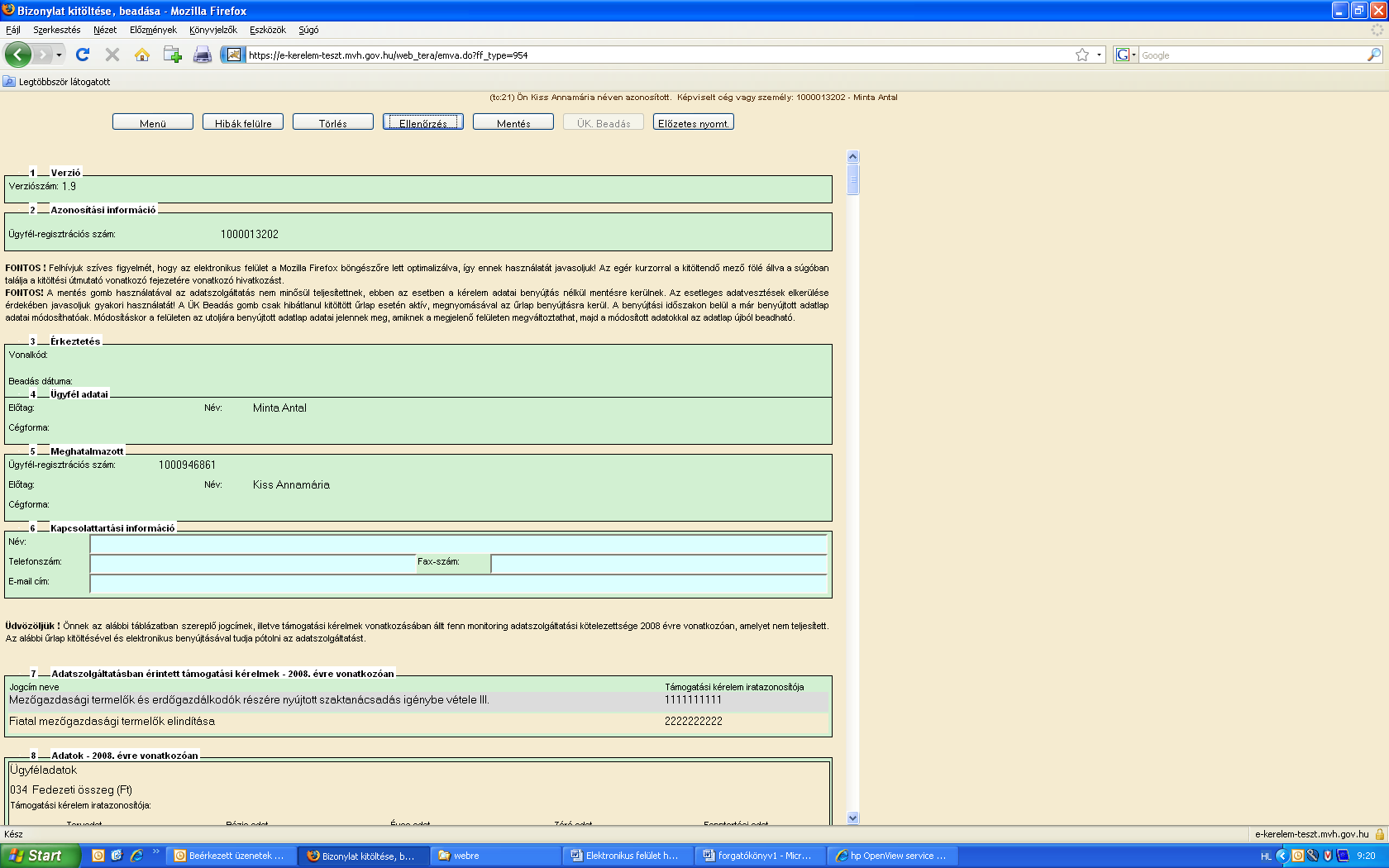
Task: Switch to Elektronikus felület taskbar document
Action: pos(627,856)
